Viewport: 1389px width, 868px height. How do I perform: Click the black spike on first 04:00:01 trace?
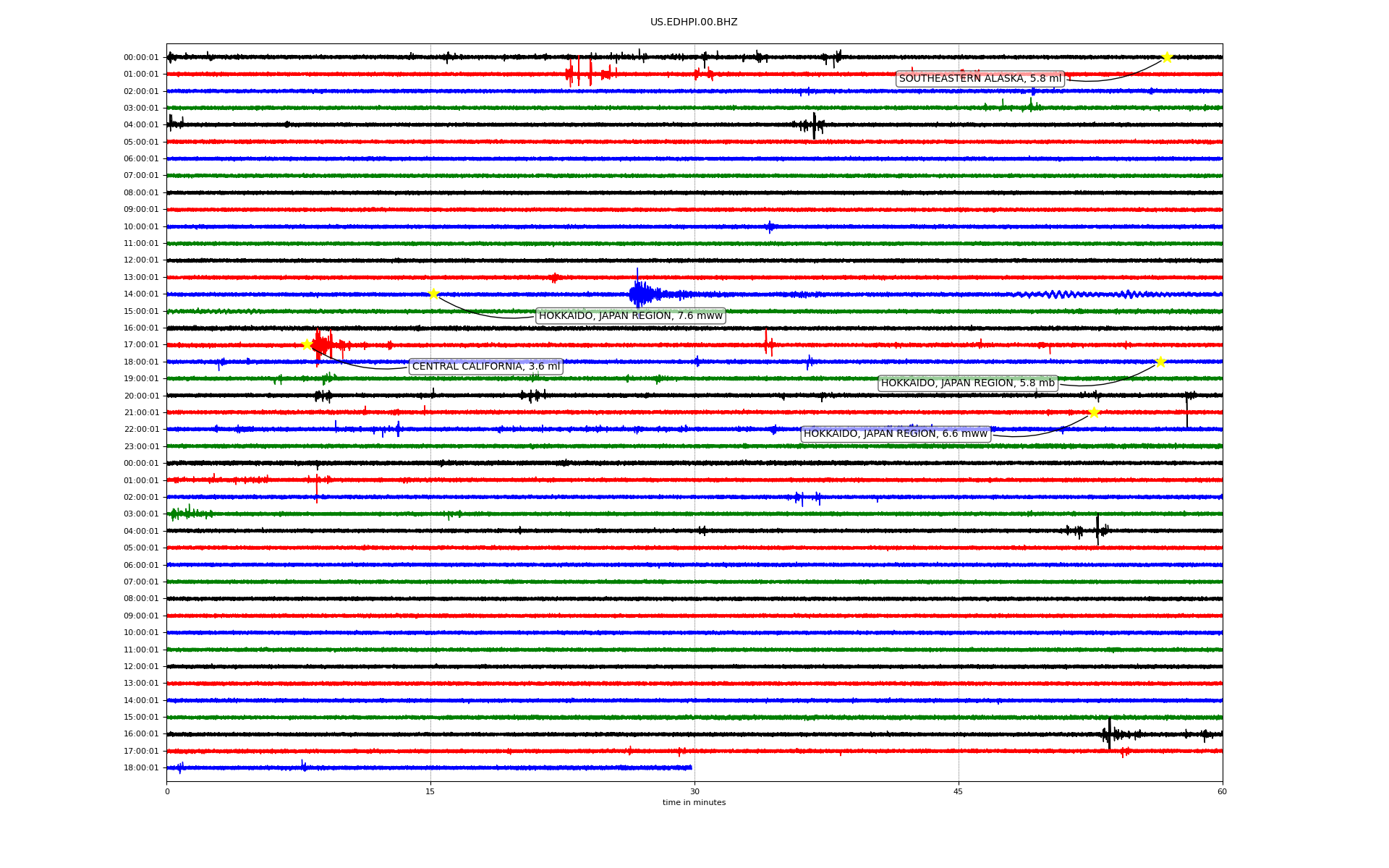[x=814, y=125]
